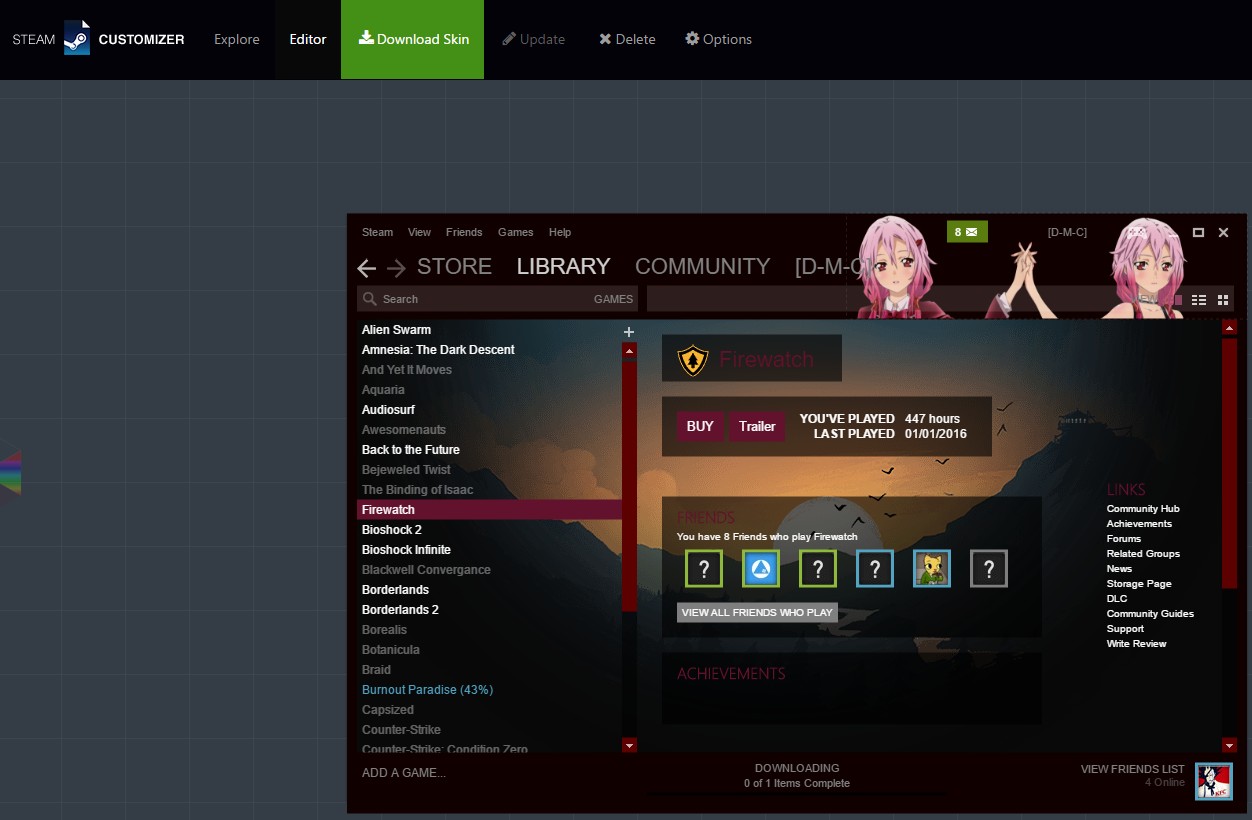The image size is (1252, 820).
Task: Click the friends list avatar icon
Action: pyautogui.click(x=1214, y=781)
